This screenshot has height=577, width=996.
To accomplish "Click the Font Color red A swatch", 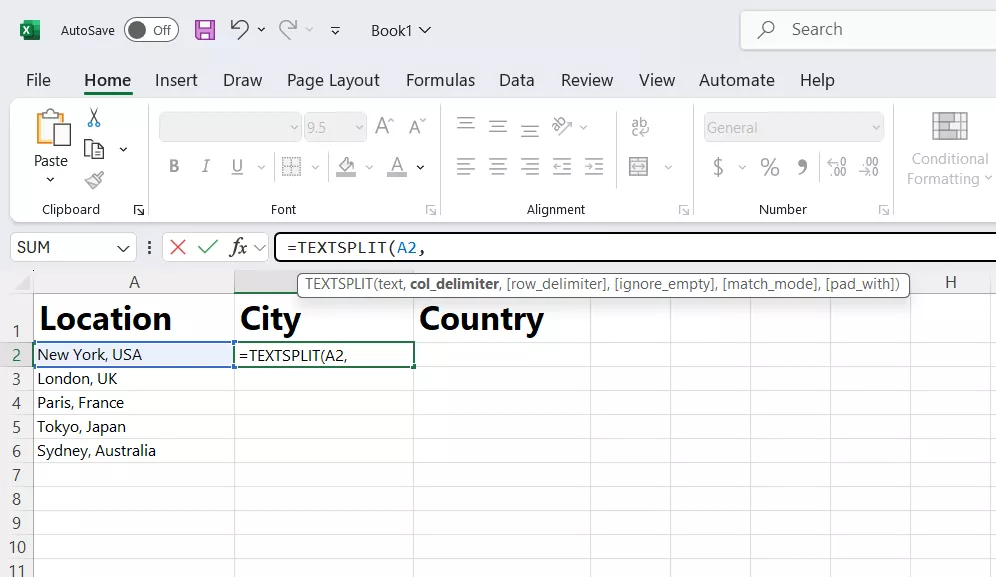I will pos(397,167).
